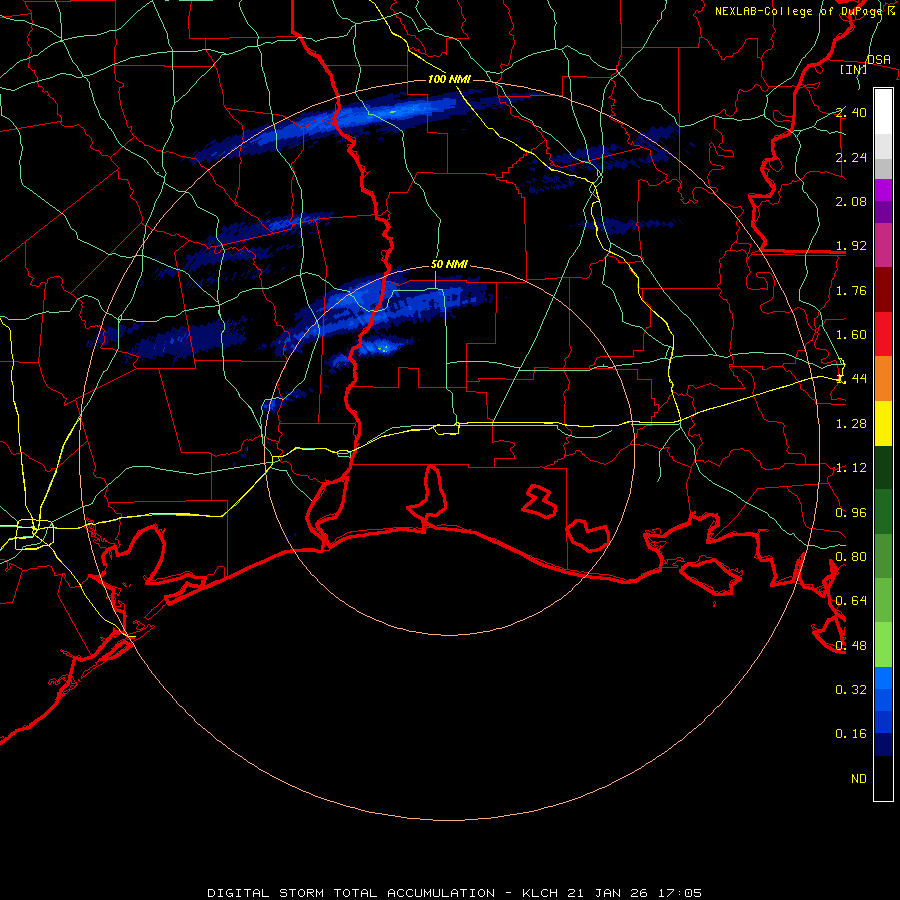Image resolution: width=900 pixels, height=900 pixels.
Task: Select the light blue legend swatch above 0.32
Action: (883, 678)
